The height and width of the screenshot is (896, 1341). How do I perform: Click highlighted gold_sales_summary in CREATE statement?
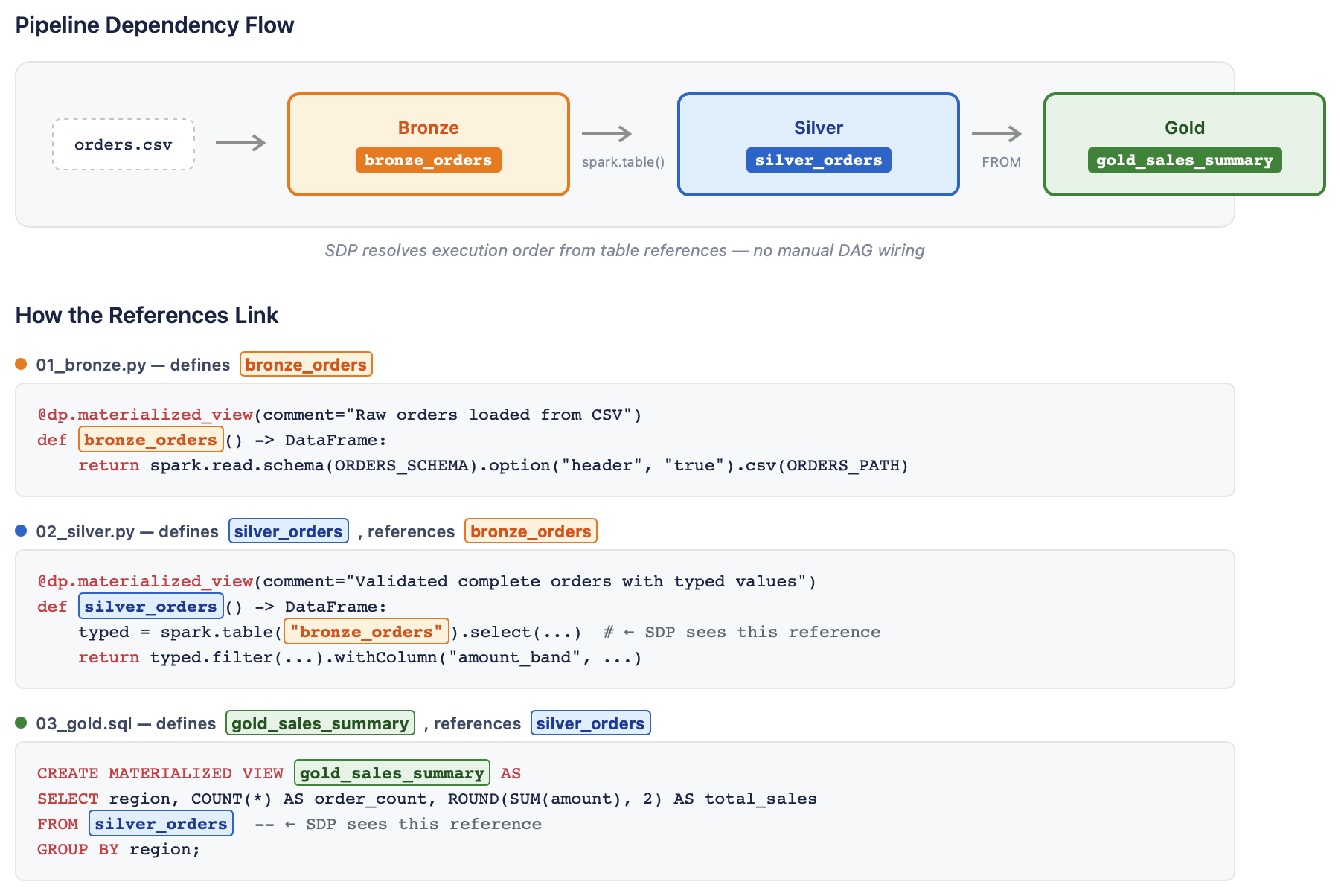click(x=392, y=773)
